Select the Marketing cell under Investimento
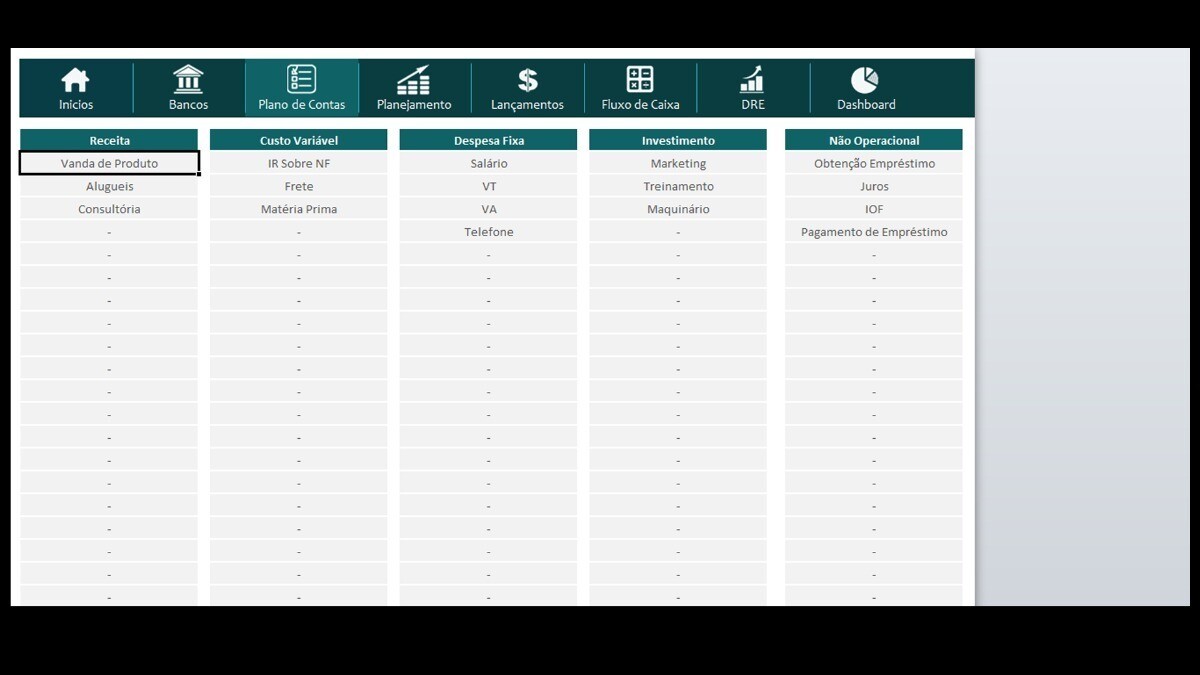This screenshot has height=675, width=1200. click(678, 163)
